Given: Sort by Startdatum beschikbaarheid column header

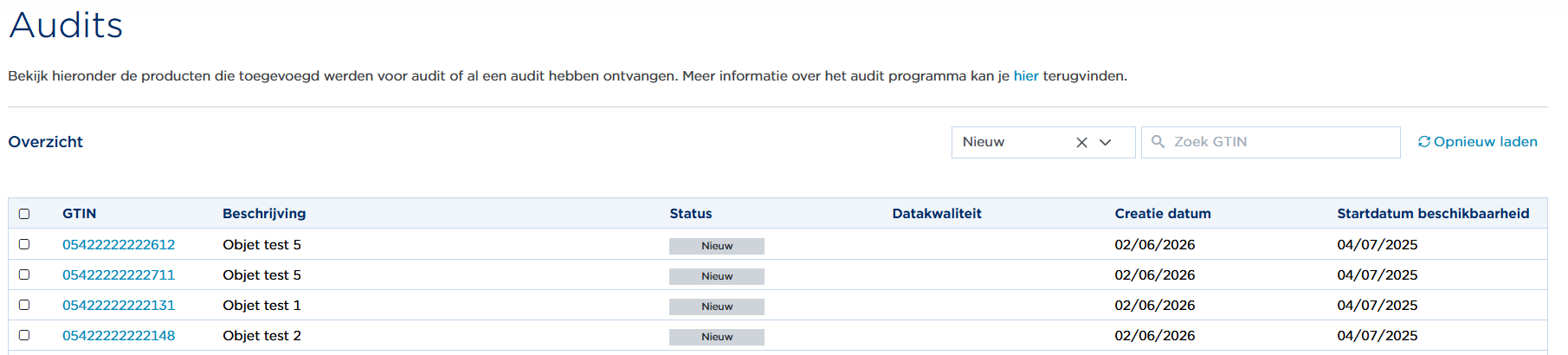Looking at the screenshot, I should tap(1433, 214).
